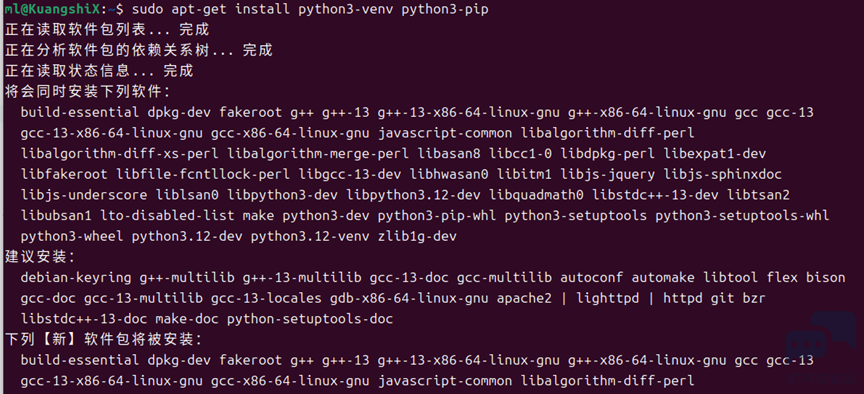The width and height of the screenshot is (864, 394).
Task: Click the autoconf suggested package
Action: [x=592, y=278]
